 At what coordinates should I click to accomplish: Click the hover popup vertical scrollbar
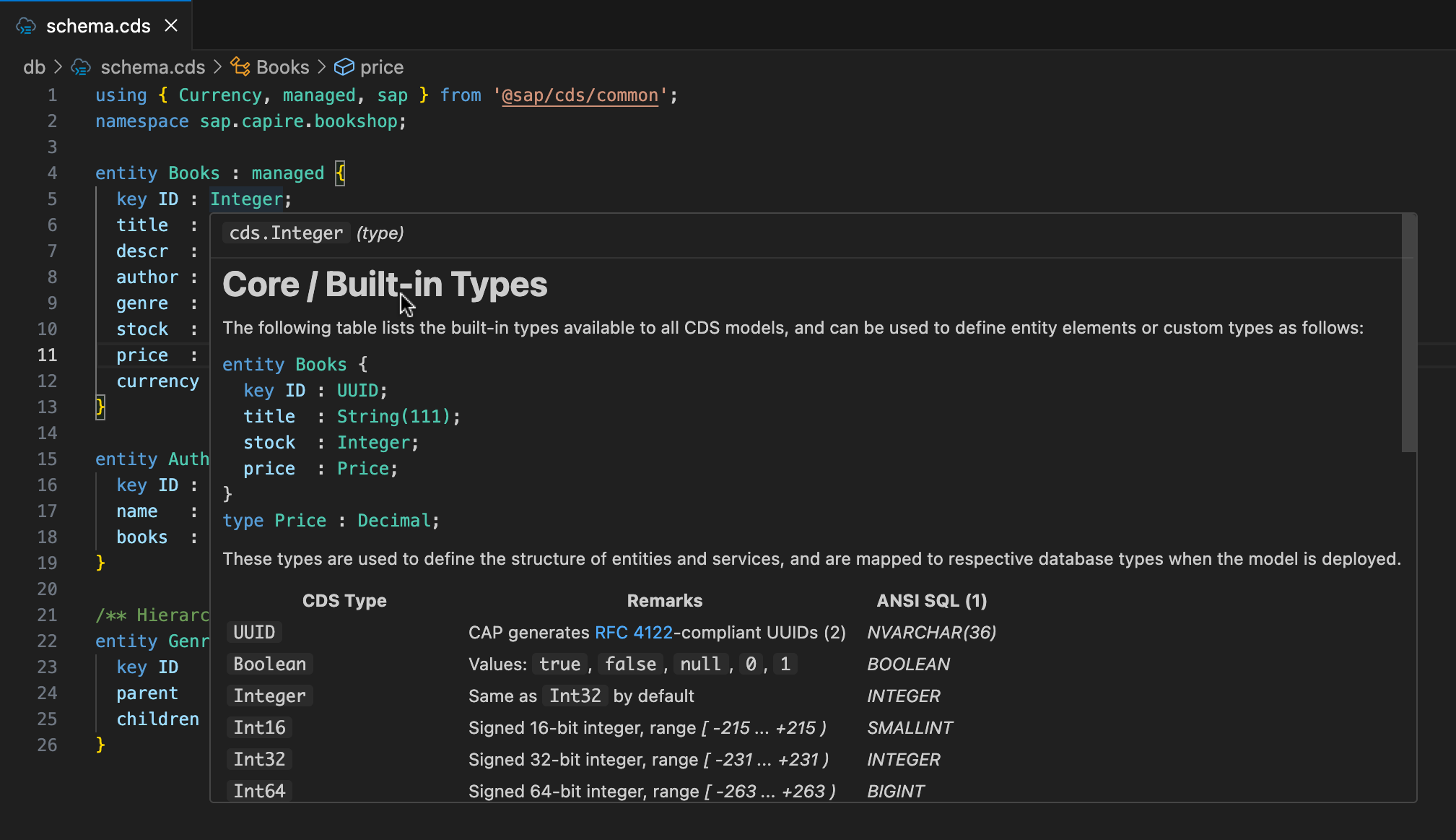(1408, 333)
